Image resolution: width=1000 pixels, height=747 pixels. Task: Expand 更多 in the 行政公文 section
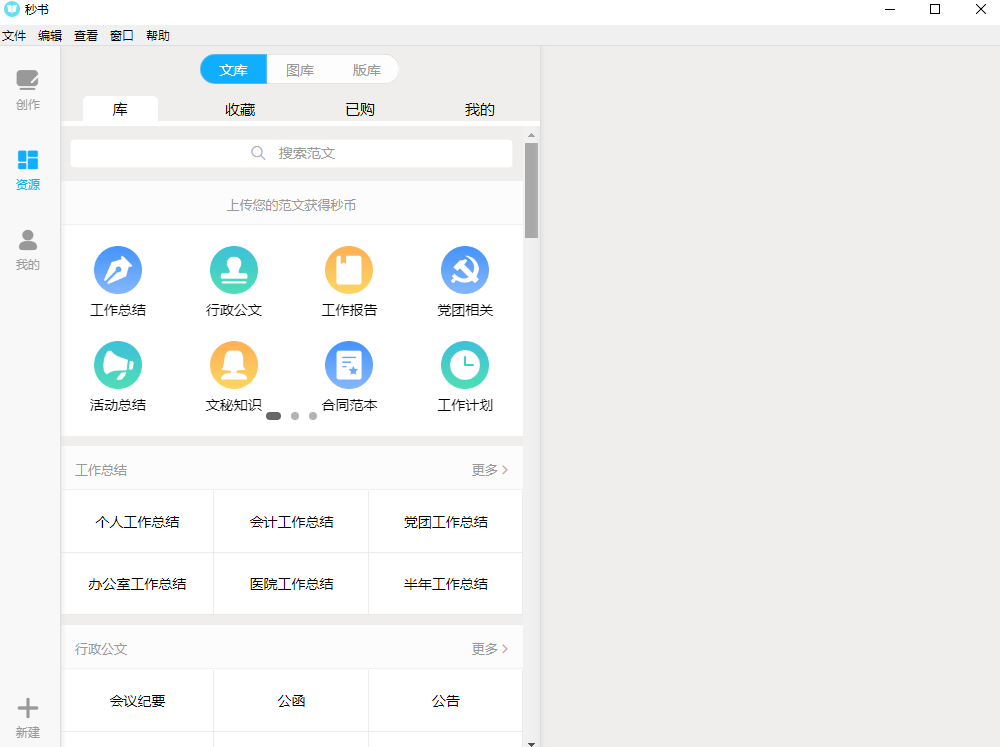tap(489, 649)
